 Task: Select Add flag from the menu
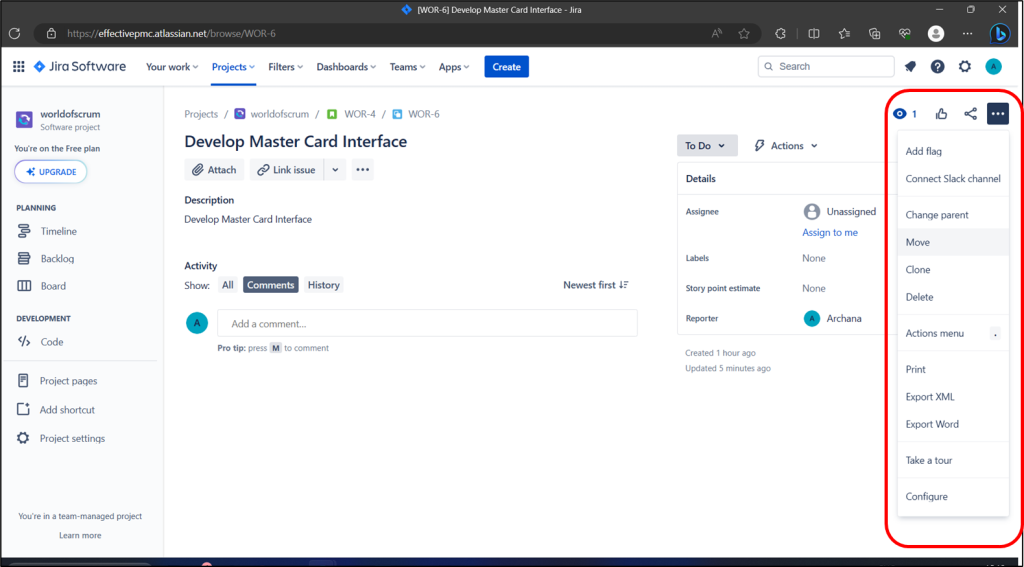[953, 152]
